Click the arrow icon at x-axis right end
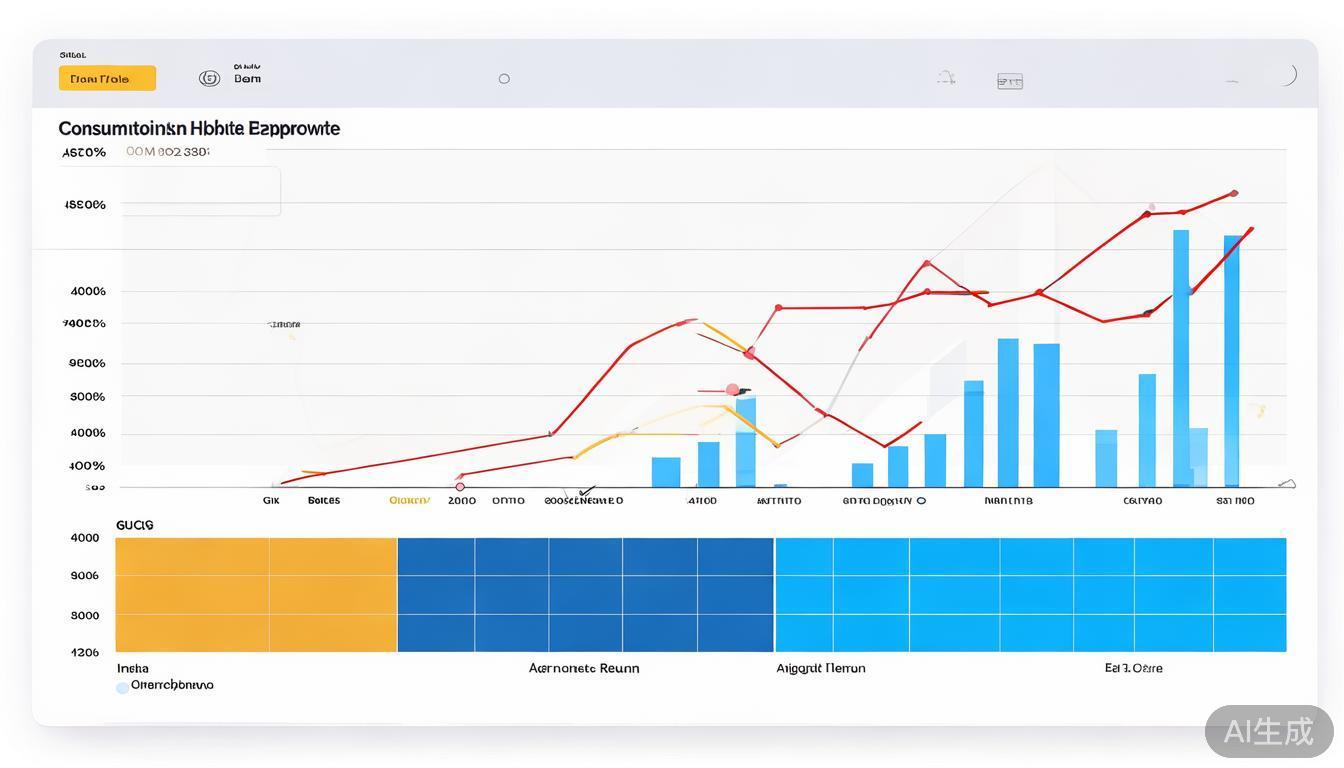Image resolution: width=1344 pixels, height=768 pixels. click(x=1287, y=484)
